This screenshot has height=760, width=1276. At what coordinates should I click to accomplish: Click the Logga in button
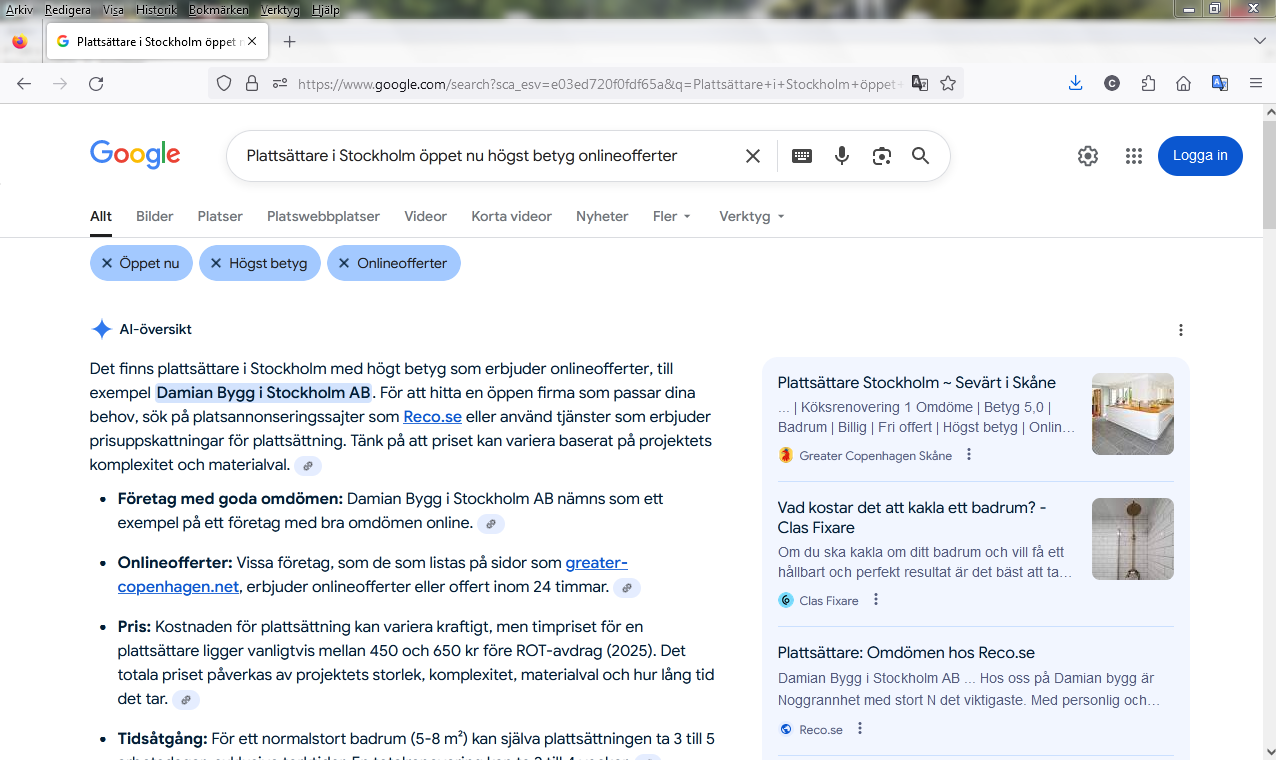tap(1200, 156)
